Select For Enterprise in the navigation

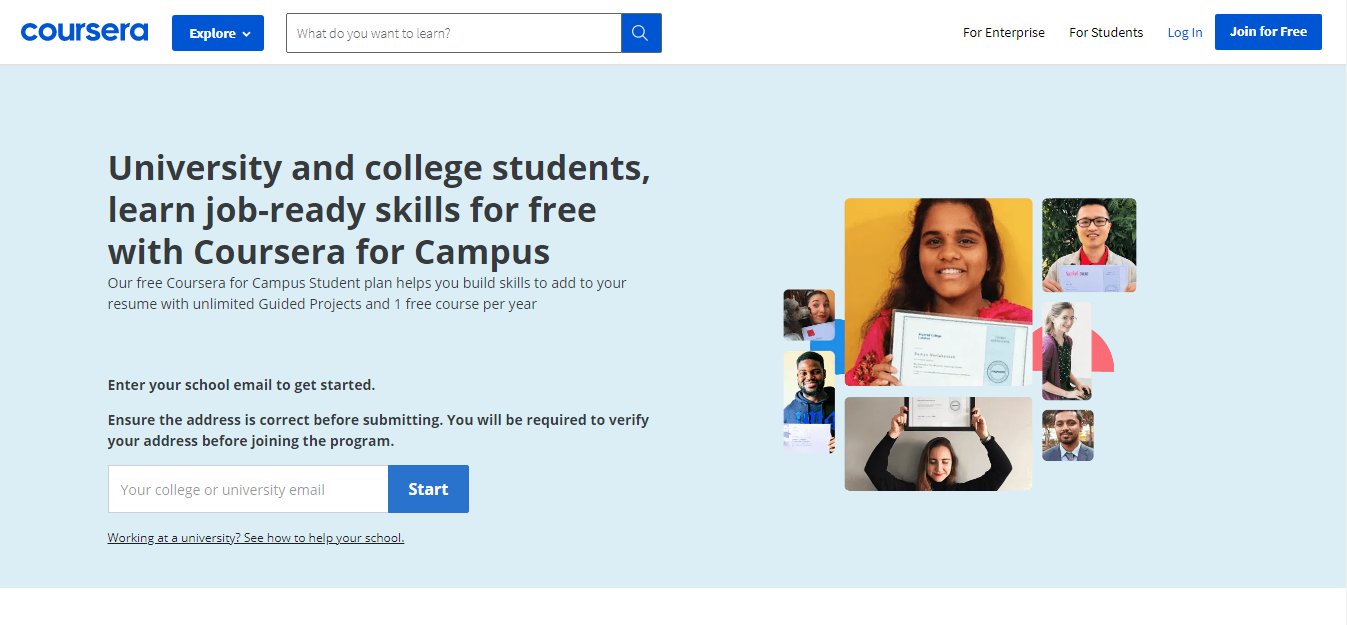[1003, 32]
